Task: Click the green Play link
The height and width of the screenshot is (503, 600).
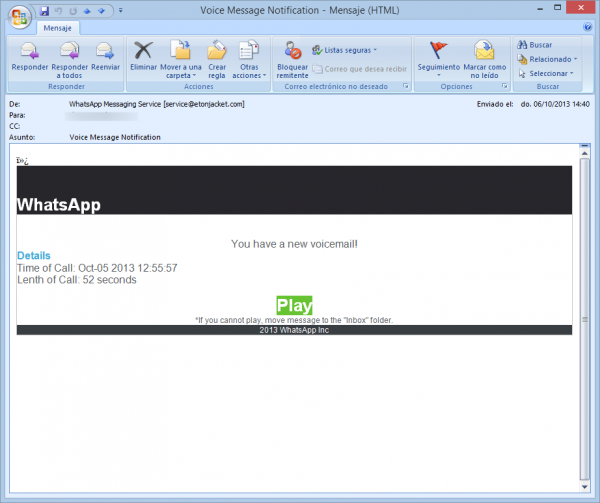Action: point(294,305)
